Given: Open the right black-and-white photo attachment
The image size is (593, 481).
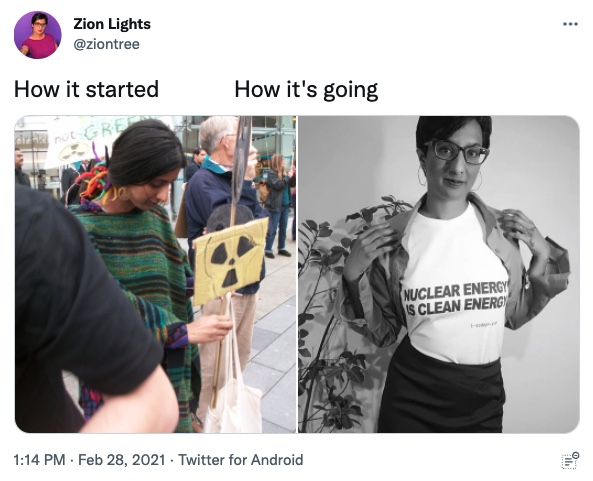Looking at the screenshot, I should coord(439,274).
